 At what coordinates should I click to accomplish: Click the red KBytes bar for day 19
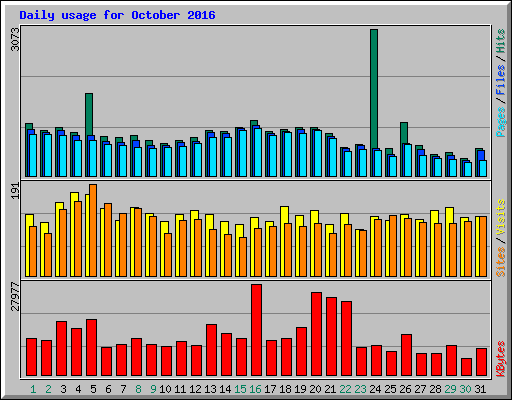tap(301, 352)
